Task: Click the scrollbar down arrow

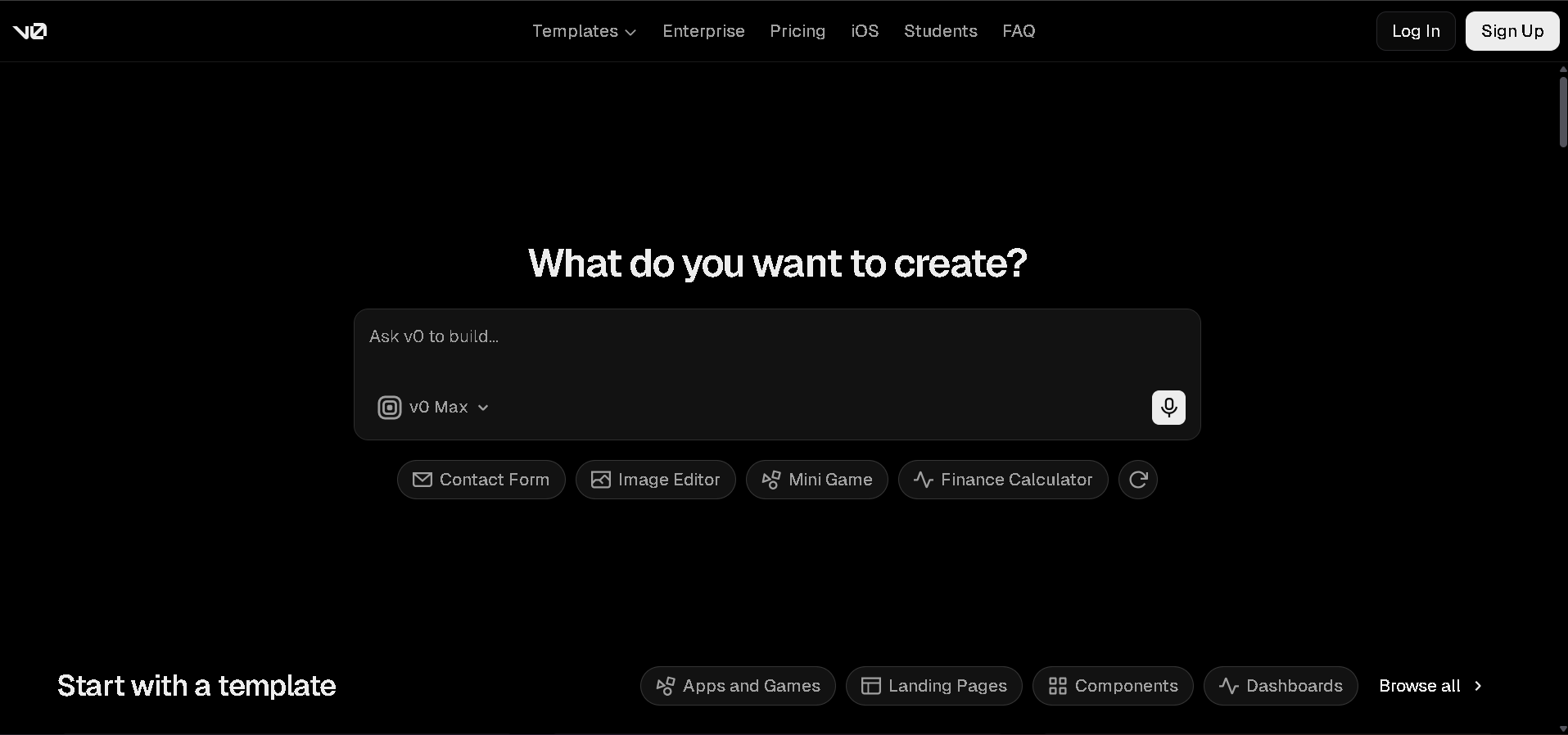Action: (1562, 728)
